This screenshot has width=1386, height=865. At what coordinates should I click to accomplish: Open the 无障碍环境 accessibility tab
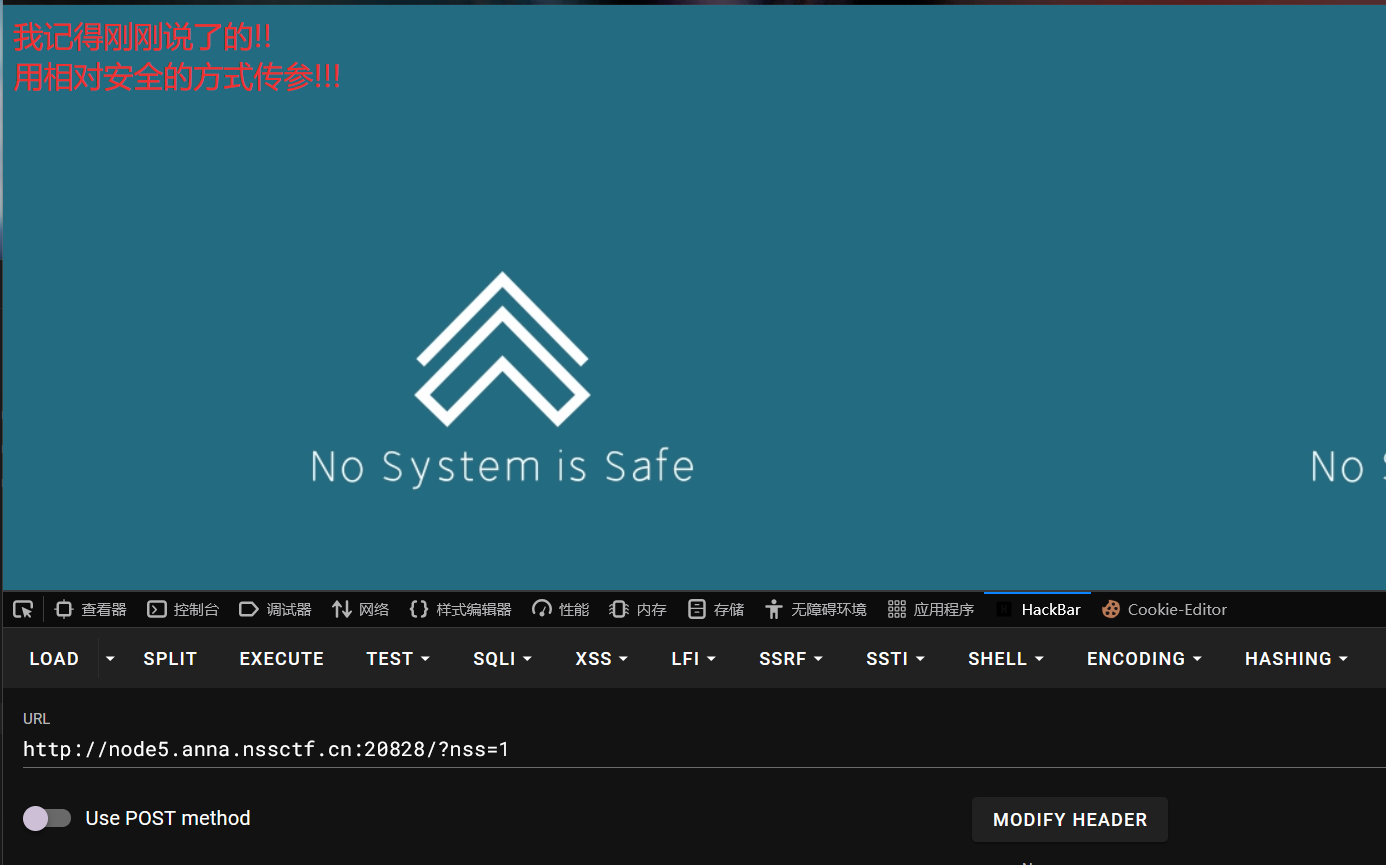[x=816, y=609]
